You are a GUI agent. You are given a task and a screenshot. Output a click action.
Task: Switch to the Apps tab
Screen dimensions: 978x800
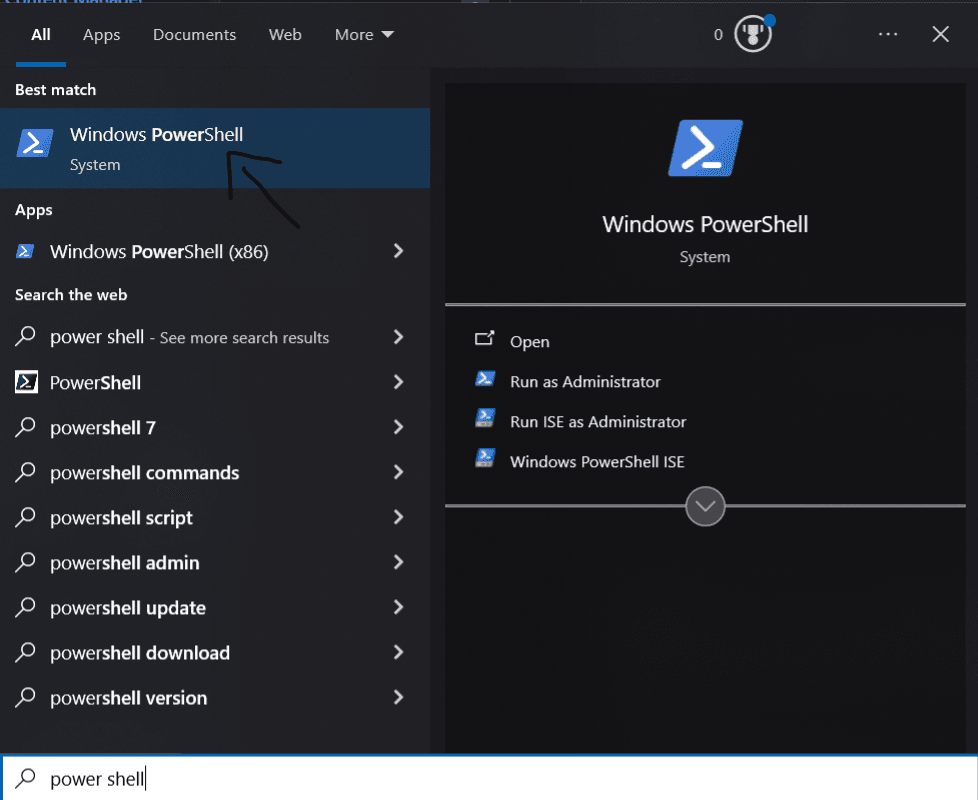coord(102,35)
